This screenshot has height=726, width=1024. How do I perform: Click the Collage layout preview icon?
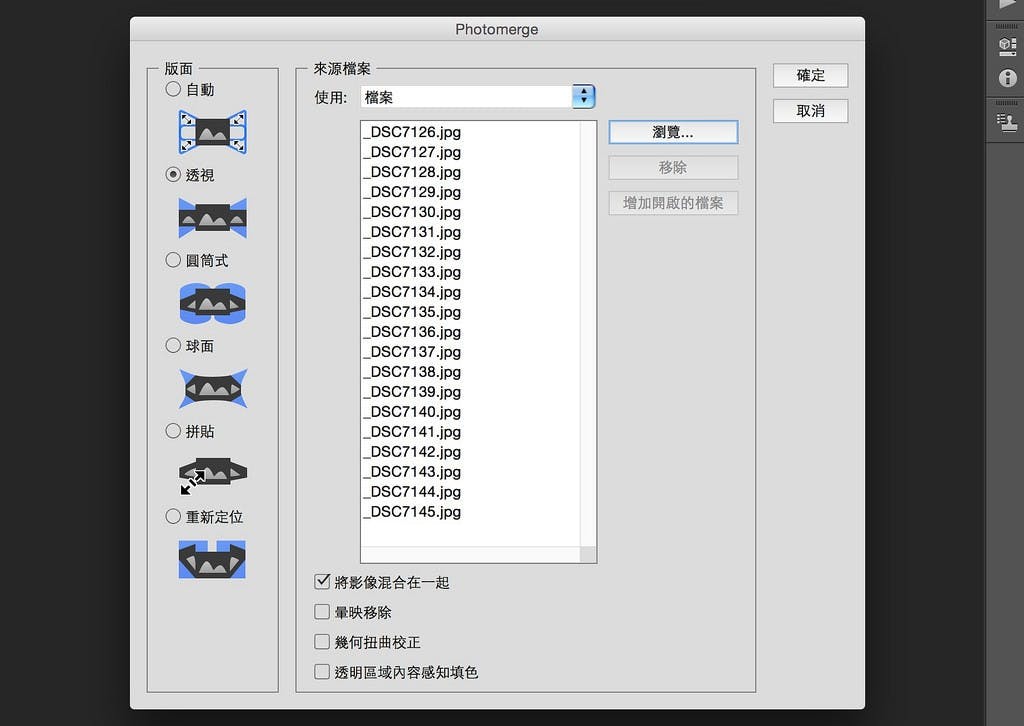click(x=212, y=474)
